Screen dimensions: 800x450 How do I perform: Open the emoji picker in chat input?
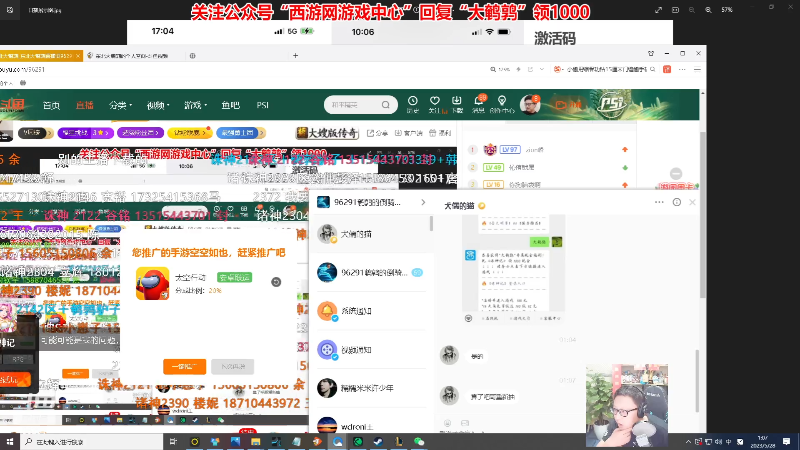[447, 423]
